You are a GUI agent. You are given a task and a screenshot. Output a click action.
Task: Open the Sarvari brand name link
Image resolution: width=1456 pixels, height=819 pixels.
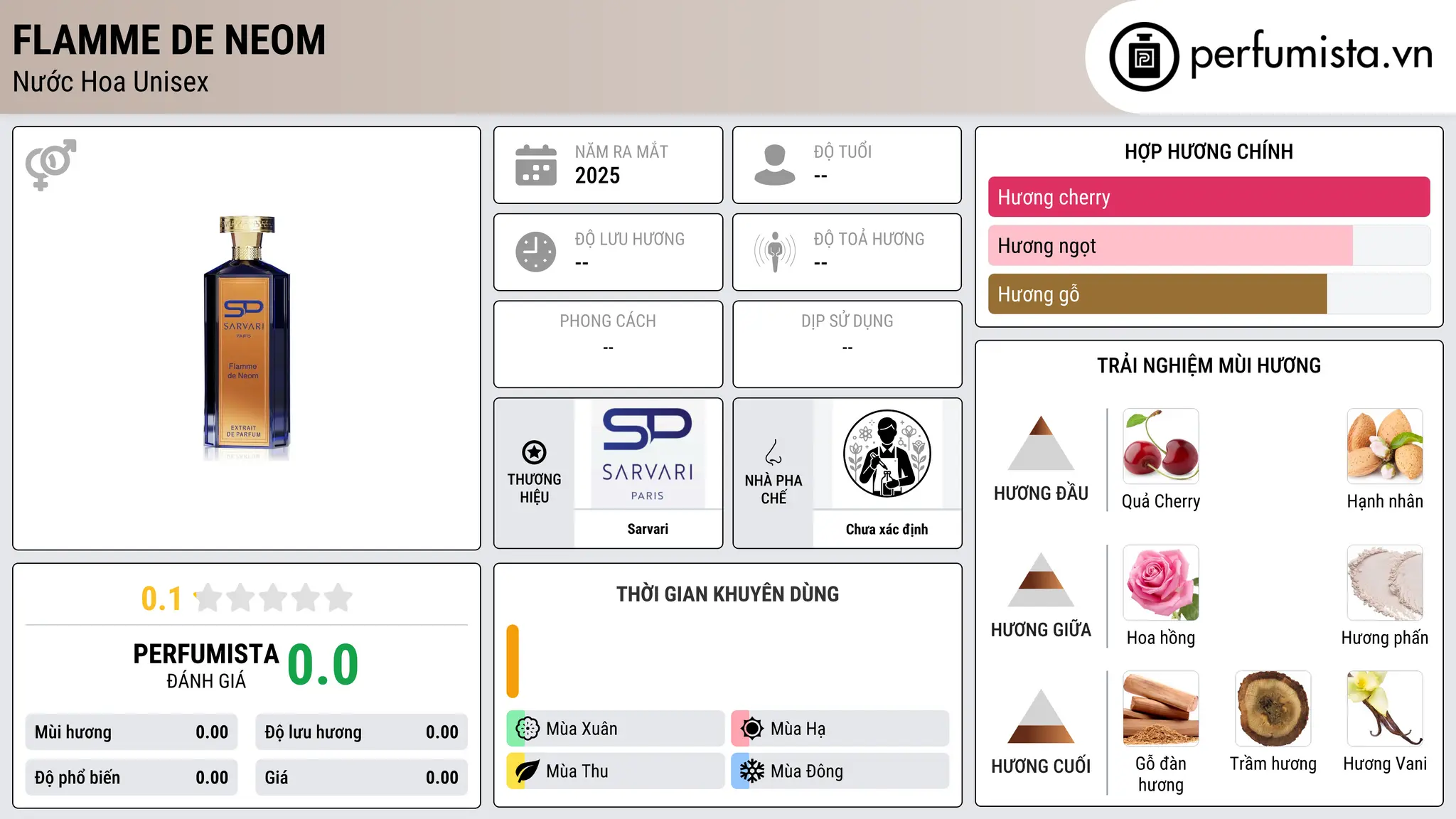pos(648,529)
